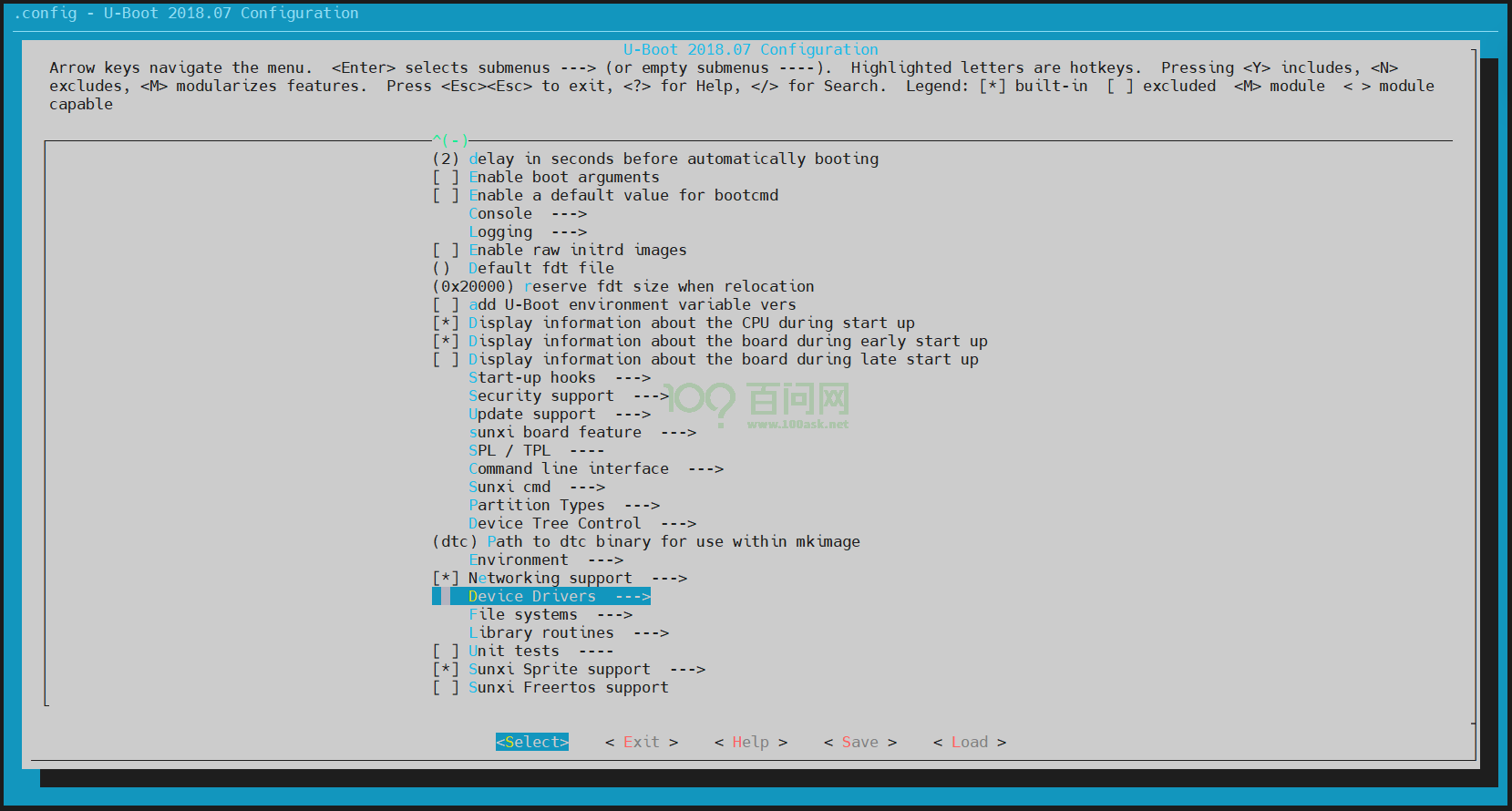This screenshot has height=811, width=1512.
Task: Toggle the Enable boot arguments checkbox
Action: (x=446, y=177)
